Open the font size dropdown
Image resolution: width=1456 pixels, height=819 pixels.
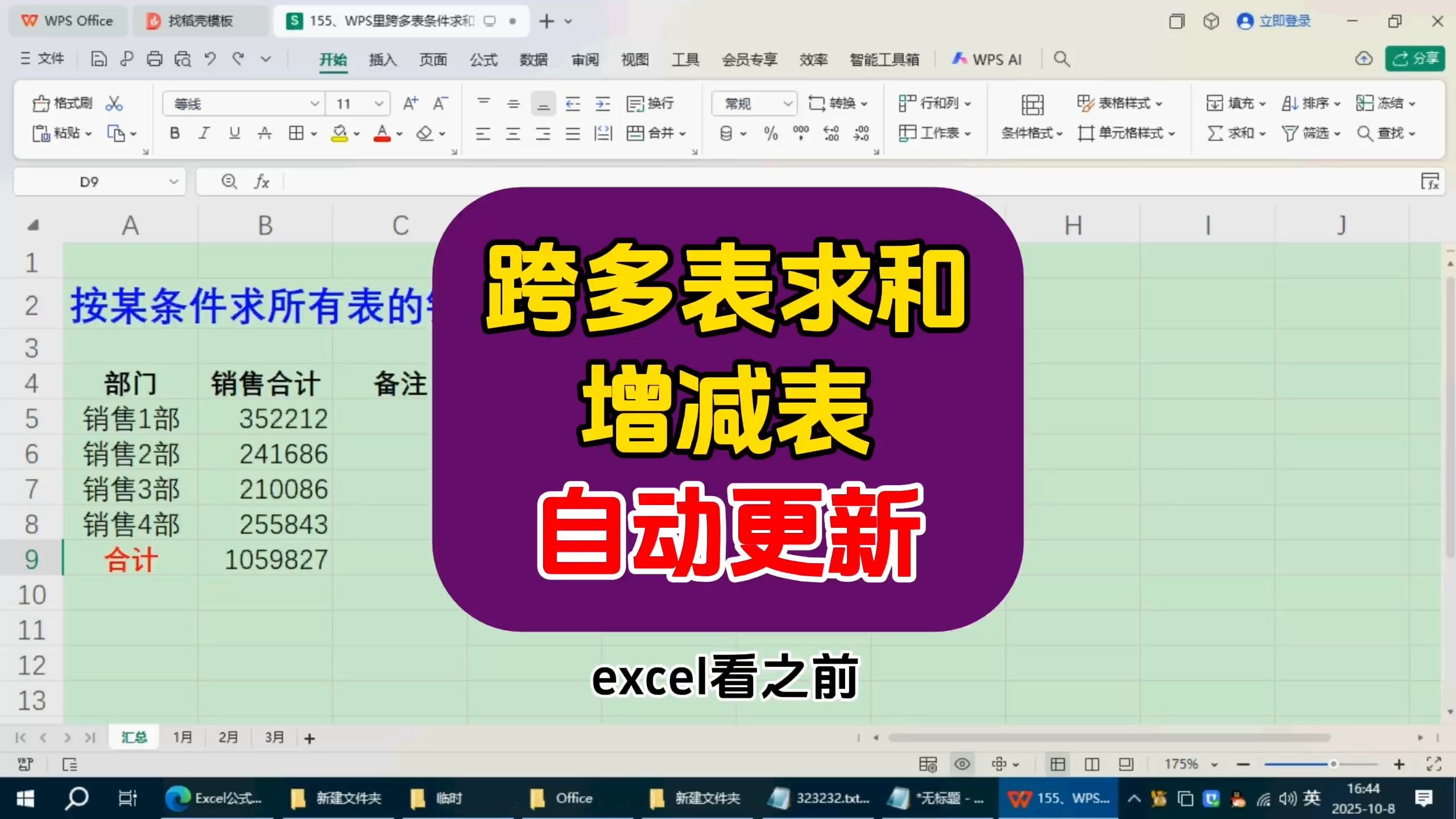(379, 104)
